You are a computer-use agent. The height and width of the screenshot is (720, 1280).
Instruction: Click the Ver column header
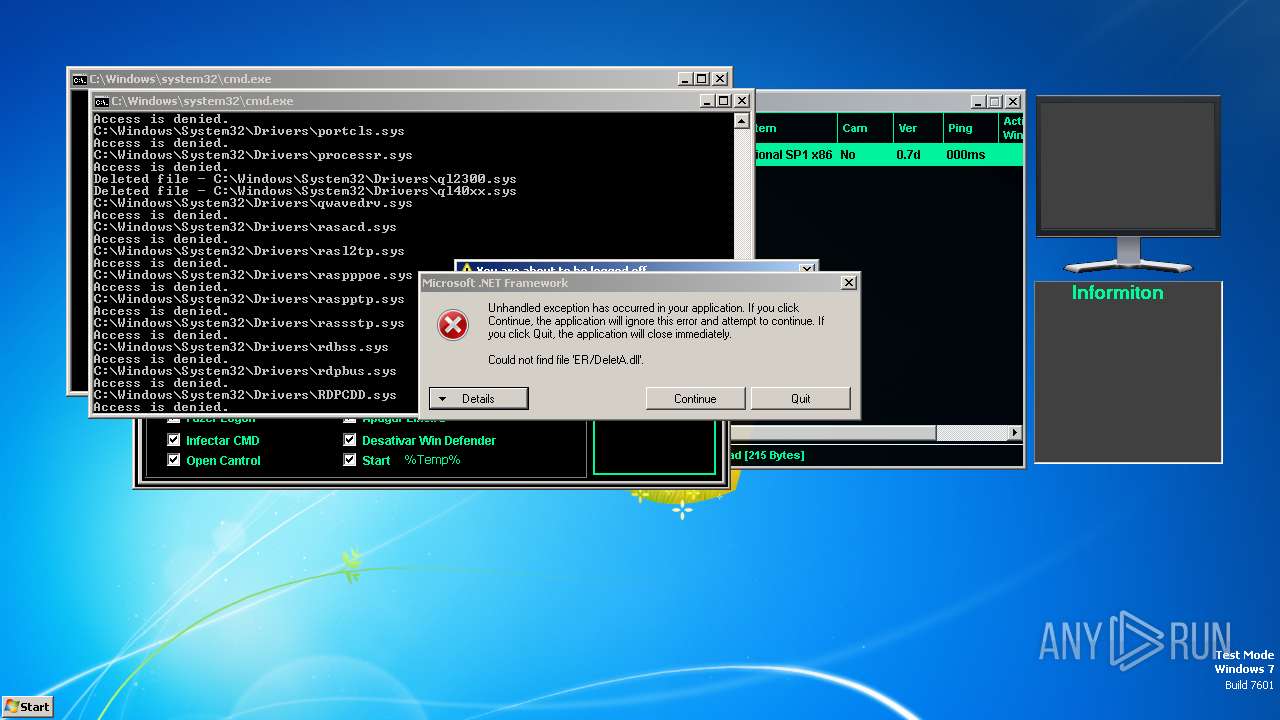(x=918, y=128)
